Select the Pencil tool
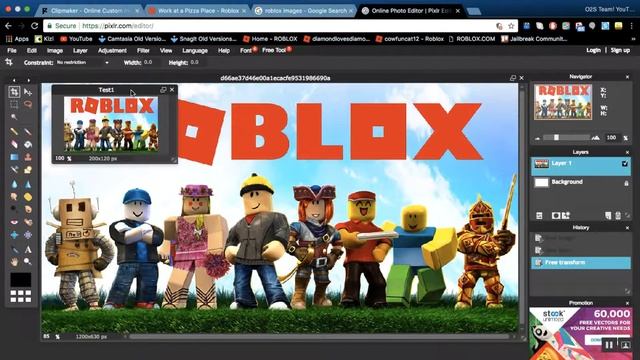Viewport: 640px width, 360px height. pyautogui.click(x=14, y=131)
